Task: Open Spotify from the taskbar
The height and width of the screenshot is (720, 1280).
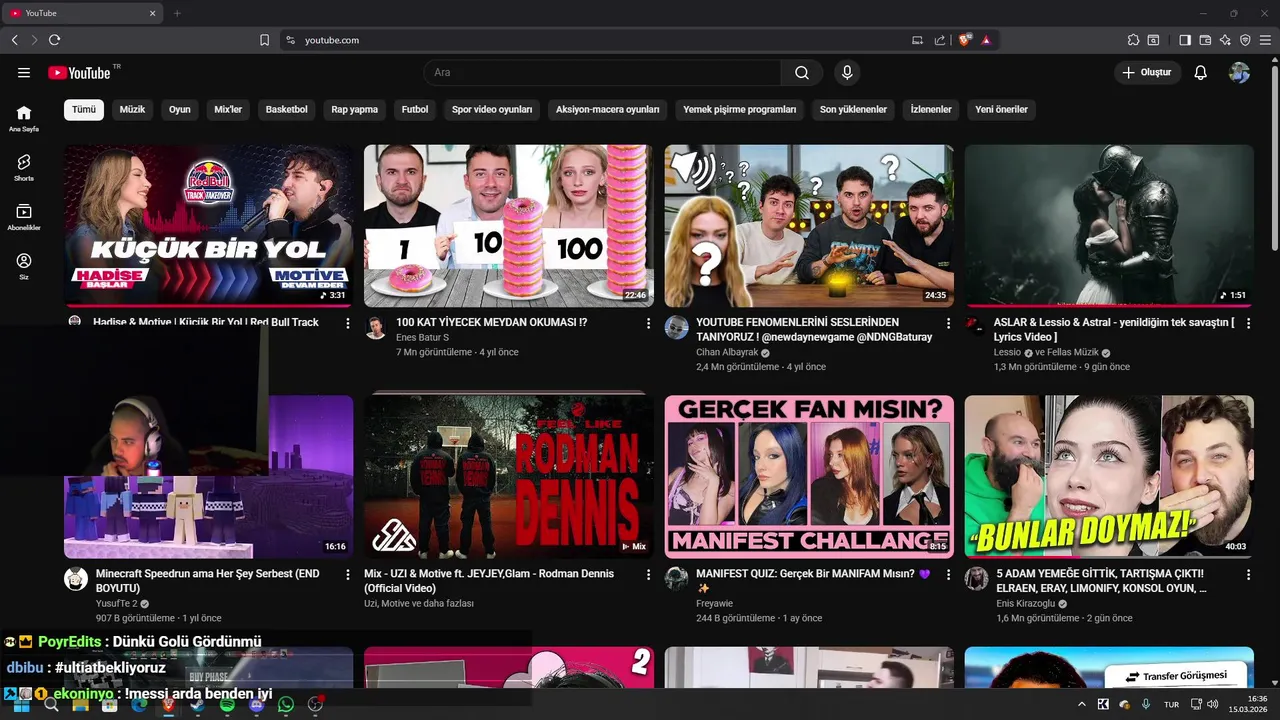Action: click(227, 705)
